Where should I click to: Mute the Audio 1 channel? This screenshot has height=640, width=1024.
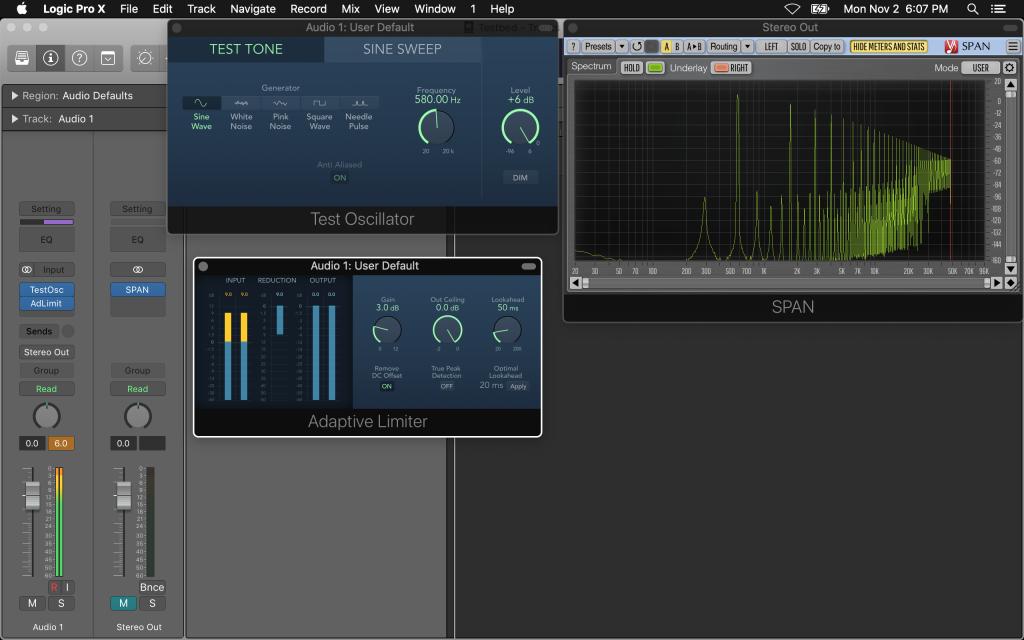pos(32,603)
